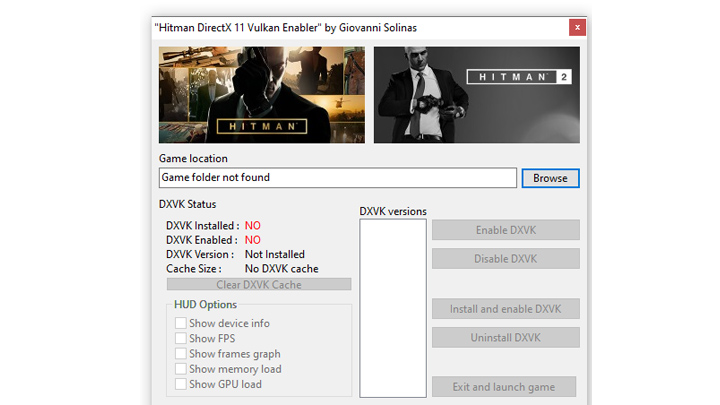Click the Game location path field

click(x=338, y=178)
